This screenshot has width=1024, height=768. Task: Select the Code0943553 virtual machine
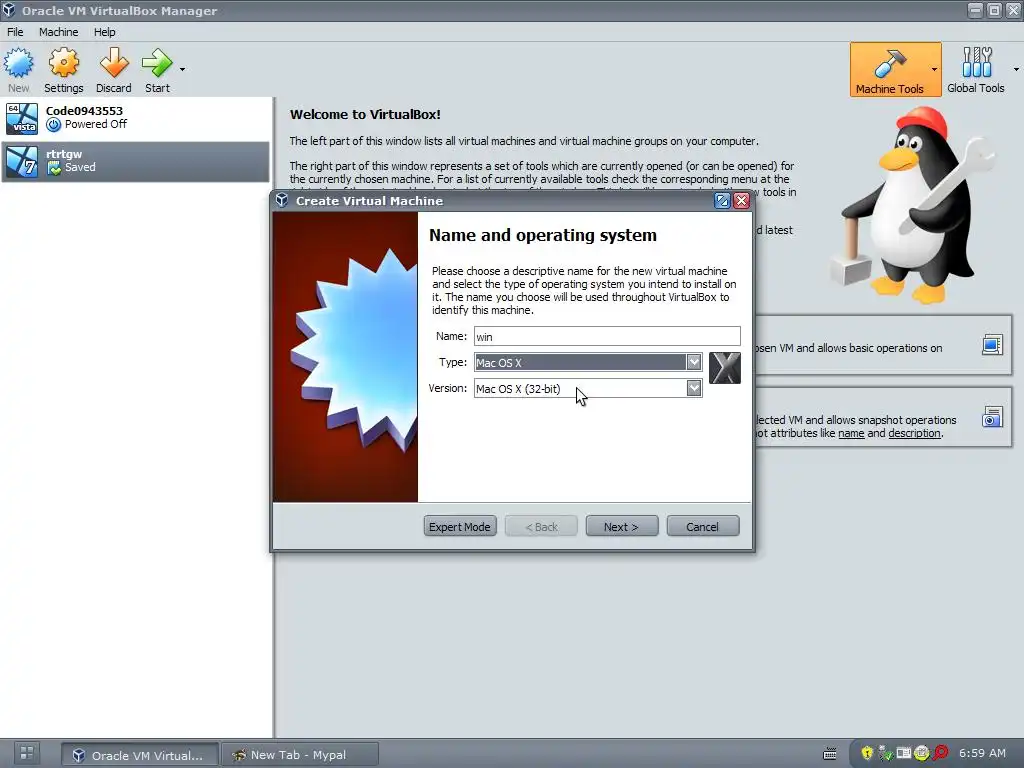click(x=135, y=118)
